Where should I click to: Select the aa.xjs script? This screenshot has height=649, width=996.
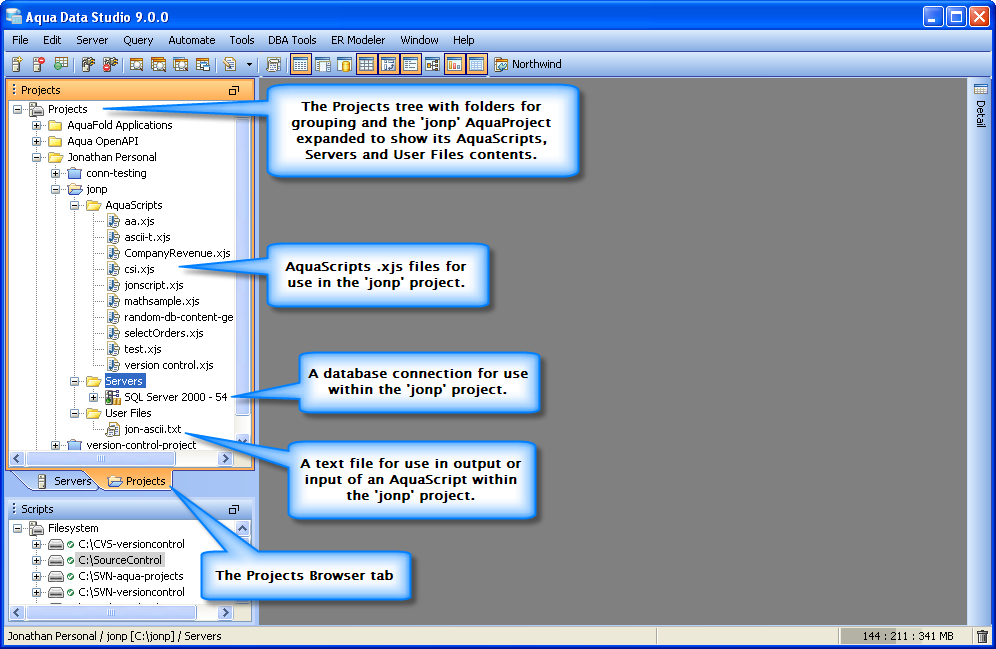coord(139,221)
